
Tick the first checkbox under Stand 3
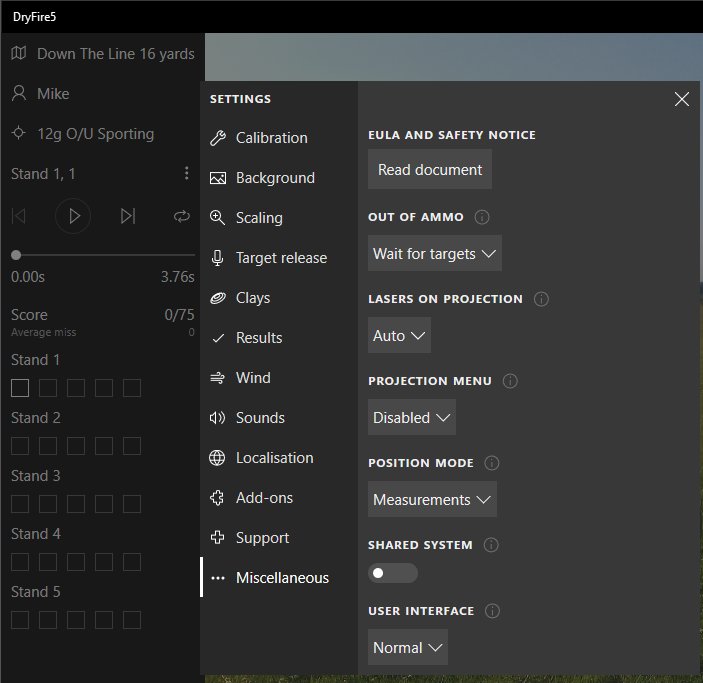20,504
